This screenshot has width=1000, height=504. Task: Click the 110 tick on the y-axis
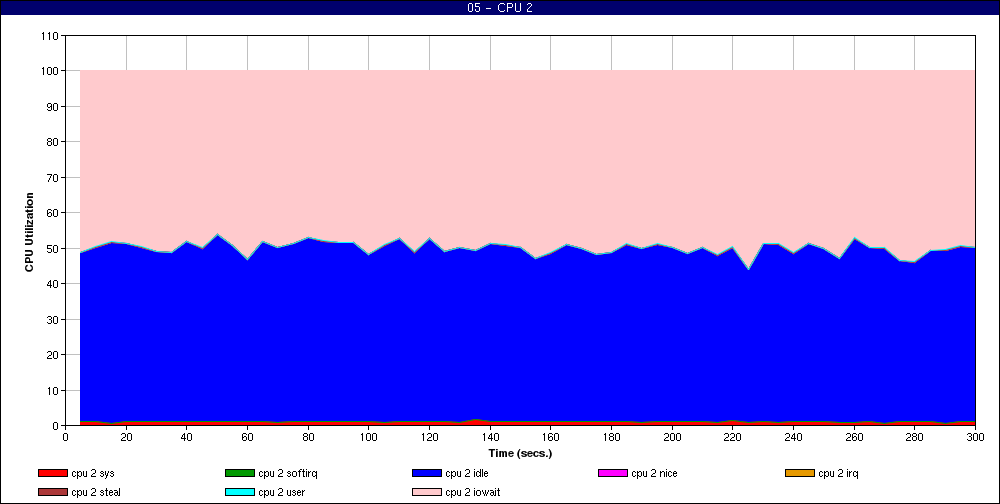tap(49, 36)
